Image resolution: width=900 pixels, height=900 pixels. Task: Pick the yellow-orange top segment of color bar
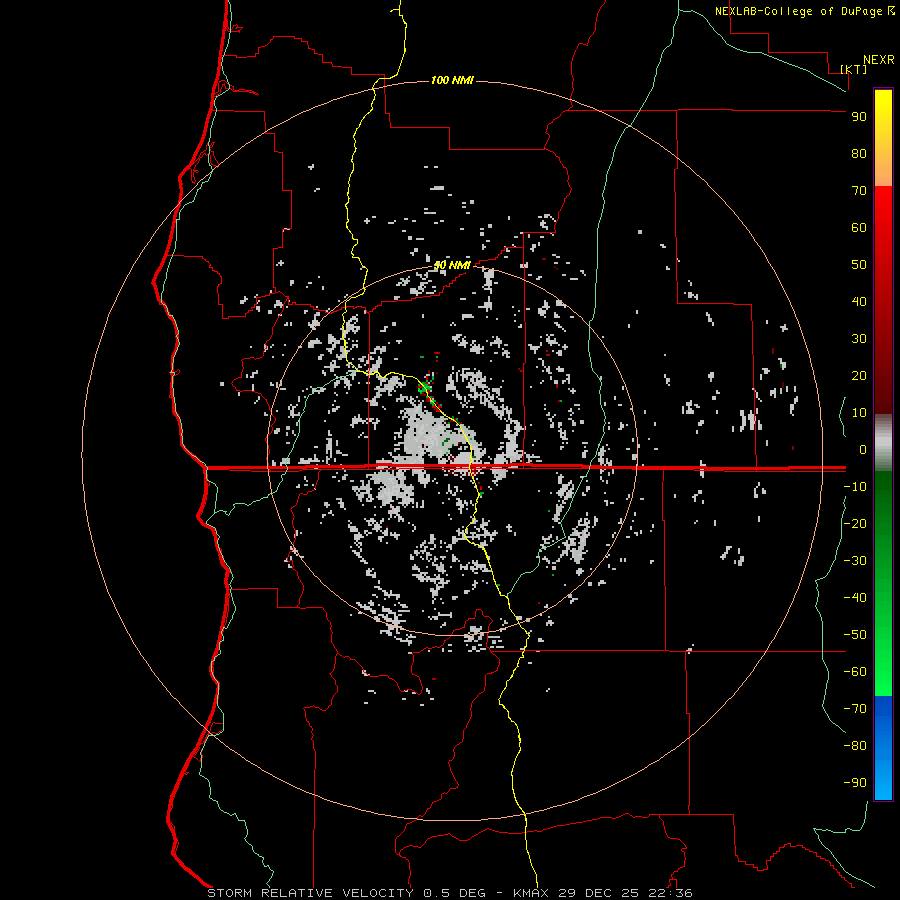tap(883, 138)
